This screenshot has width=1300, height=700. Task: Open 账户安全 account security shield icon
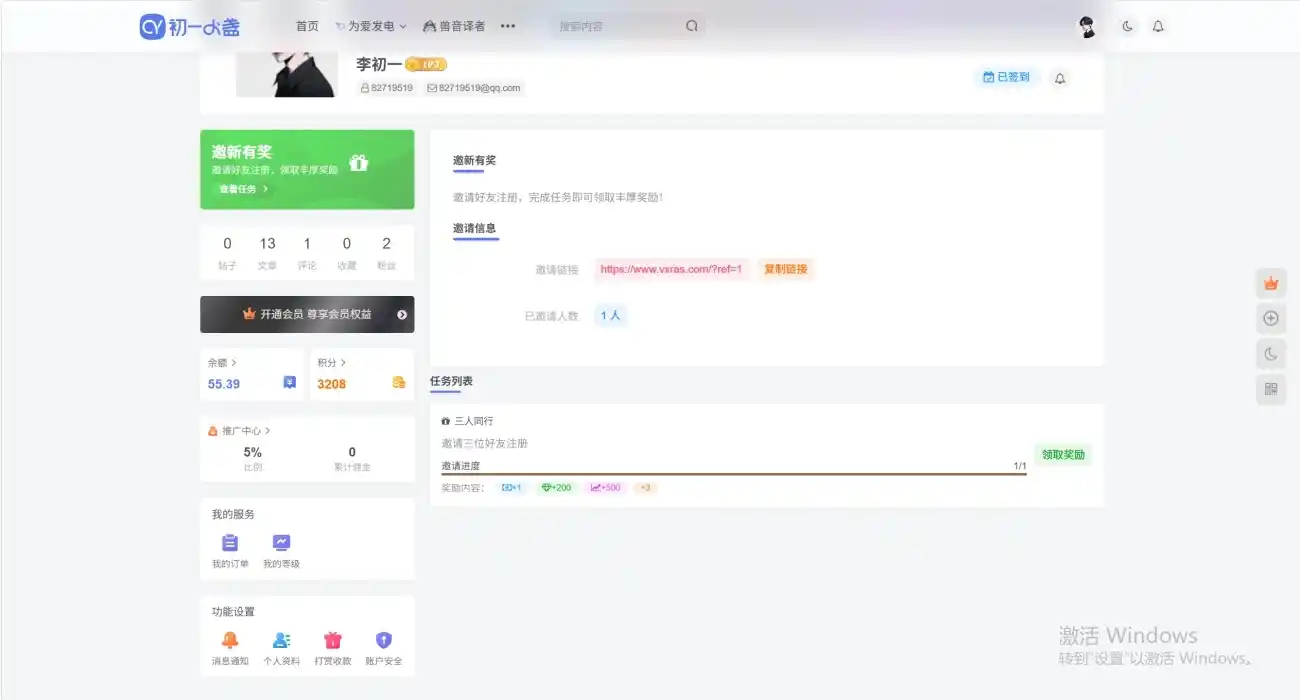384,640
